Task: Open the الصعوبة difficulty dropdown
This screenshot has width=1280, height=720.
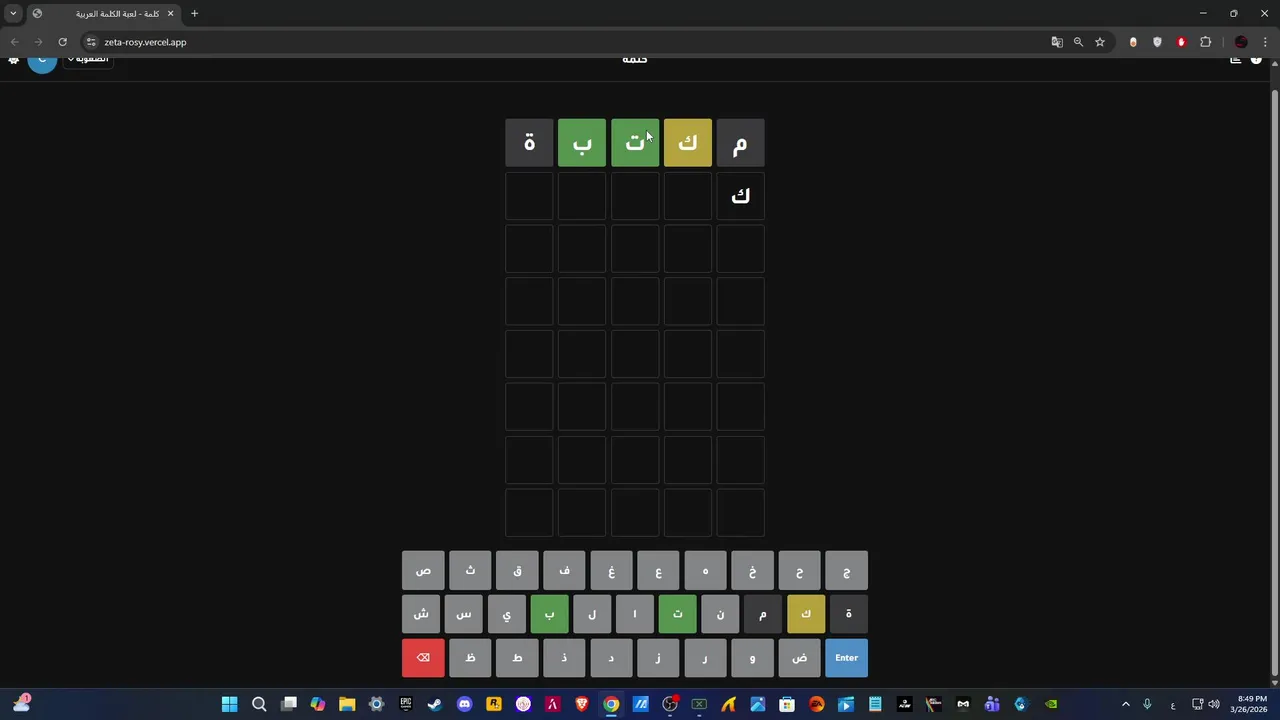Action: tap(88, 60)
